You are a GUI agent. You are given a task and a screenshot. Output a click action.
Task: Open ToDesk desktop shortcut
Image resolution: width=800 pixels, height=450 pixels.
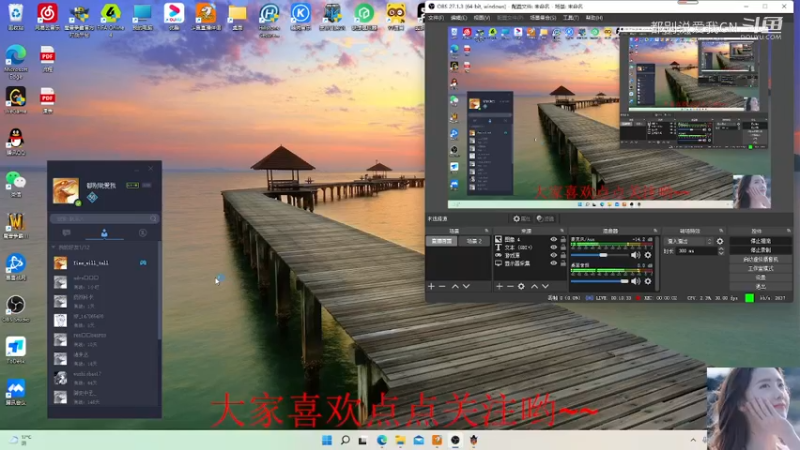point(16,350)
